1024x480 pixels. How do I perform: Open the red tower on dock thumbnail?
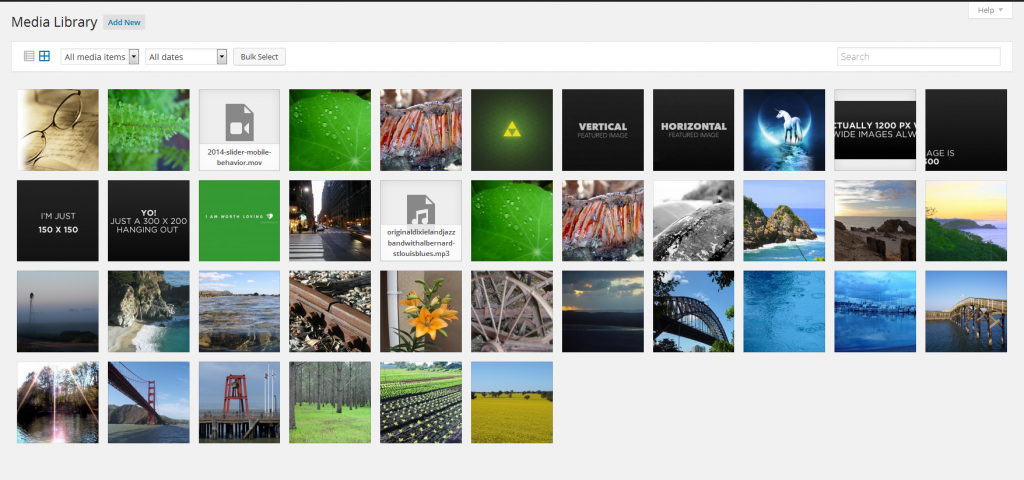coord(240,402)
